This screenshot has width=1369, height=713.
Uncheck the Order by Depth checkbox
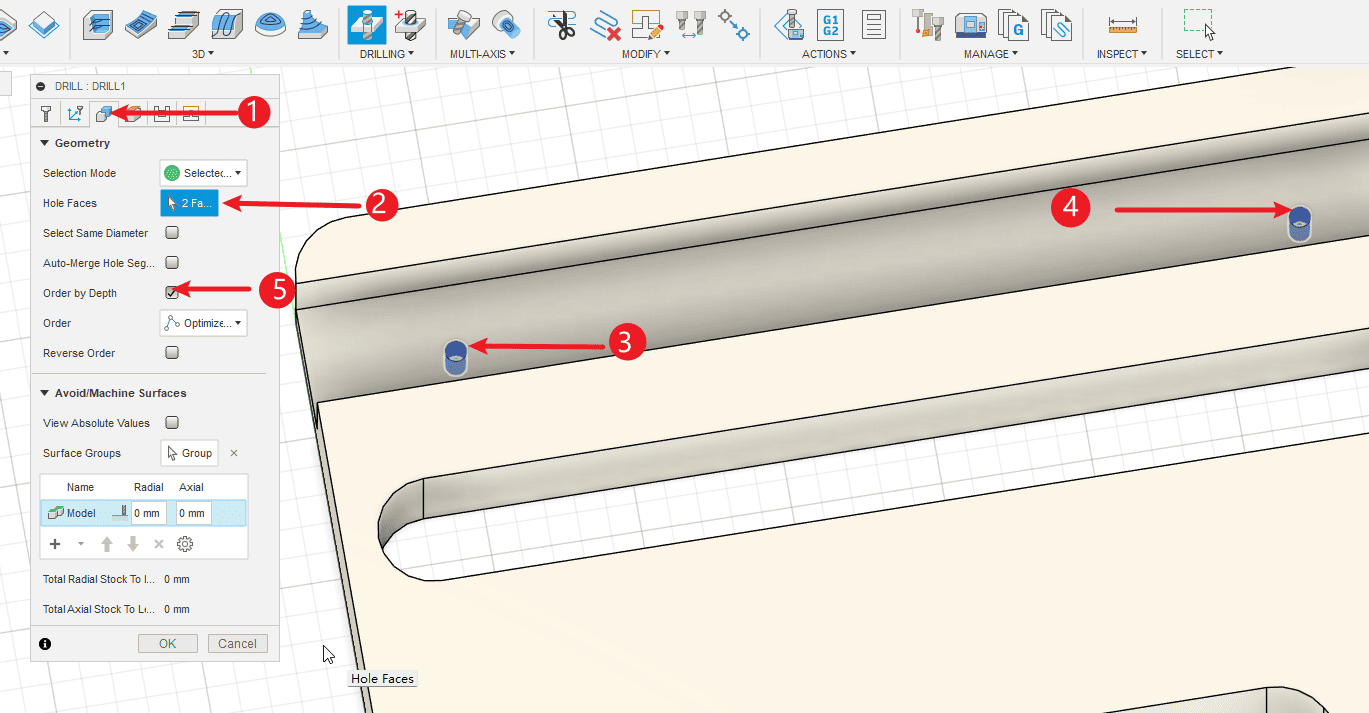172,293
